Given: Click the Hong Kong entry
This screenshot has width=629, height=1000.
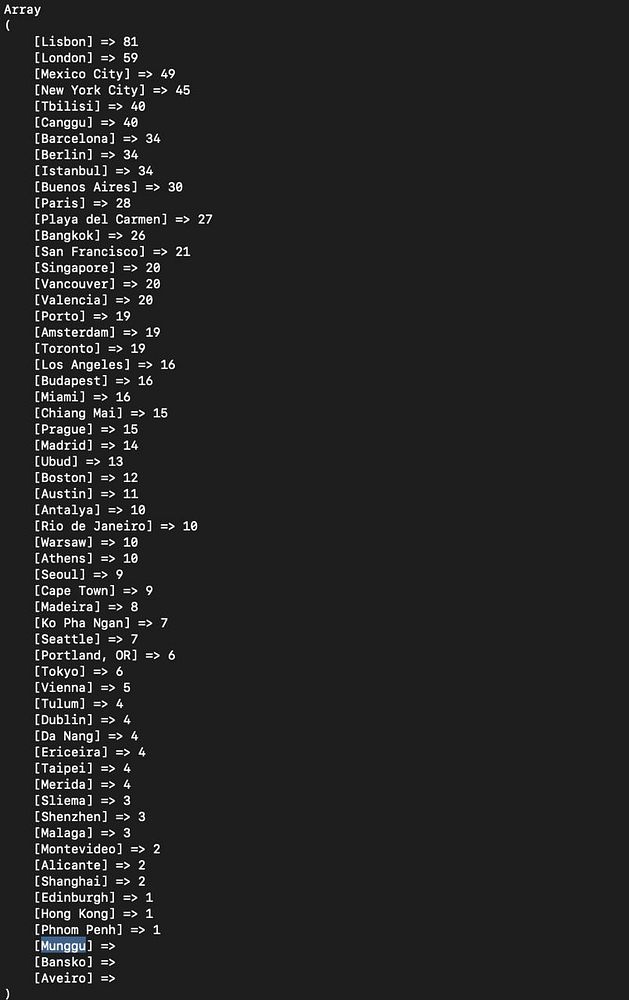Looking at the screenshot, I should [93, 914].
